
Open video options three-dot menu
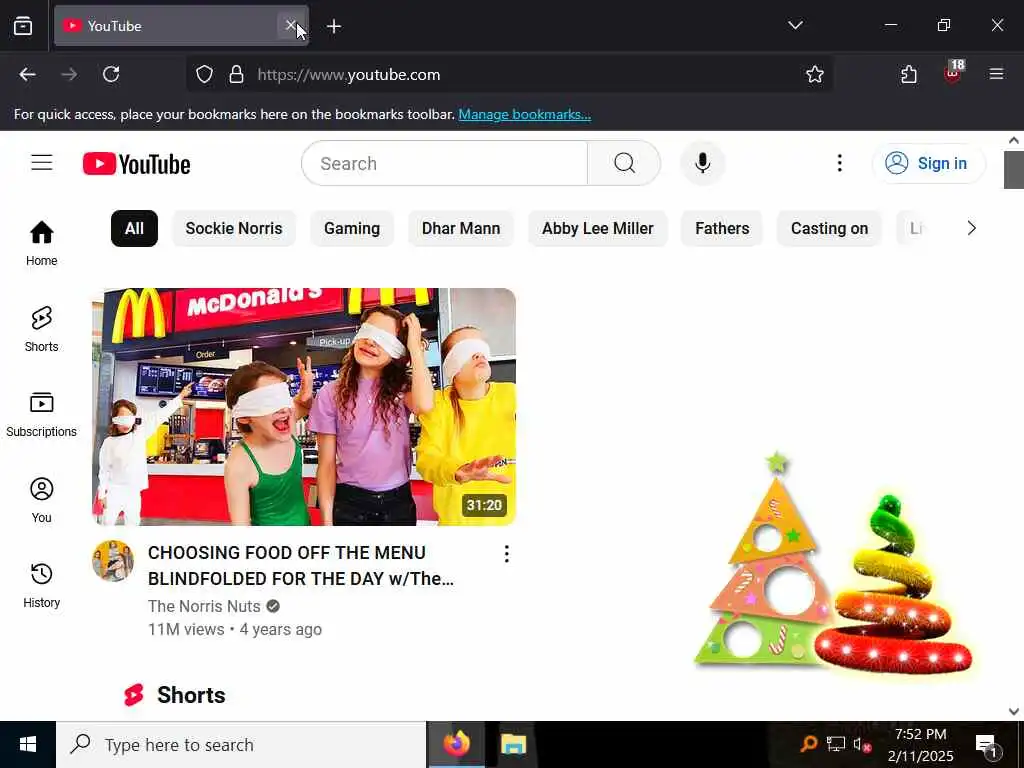507,554
